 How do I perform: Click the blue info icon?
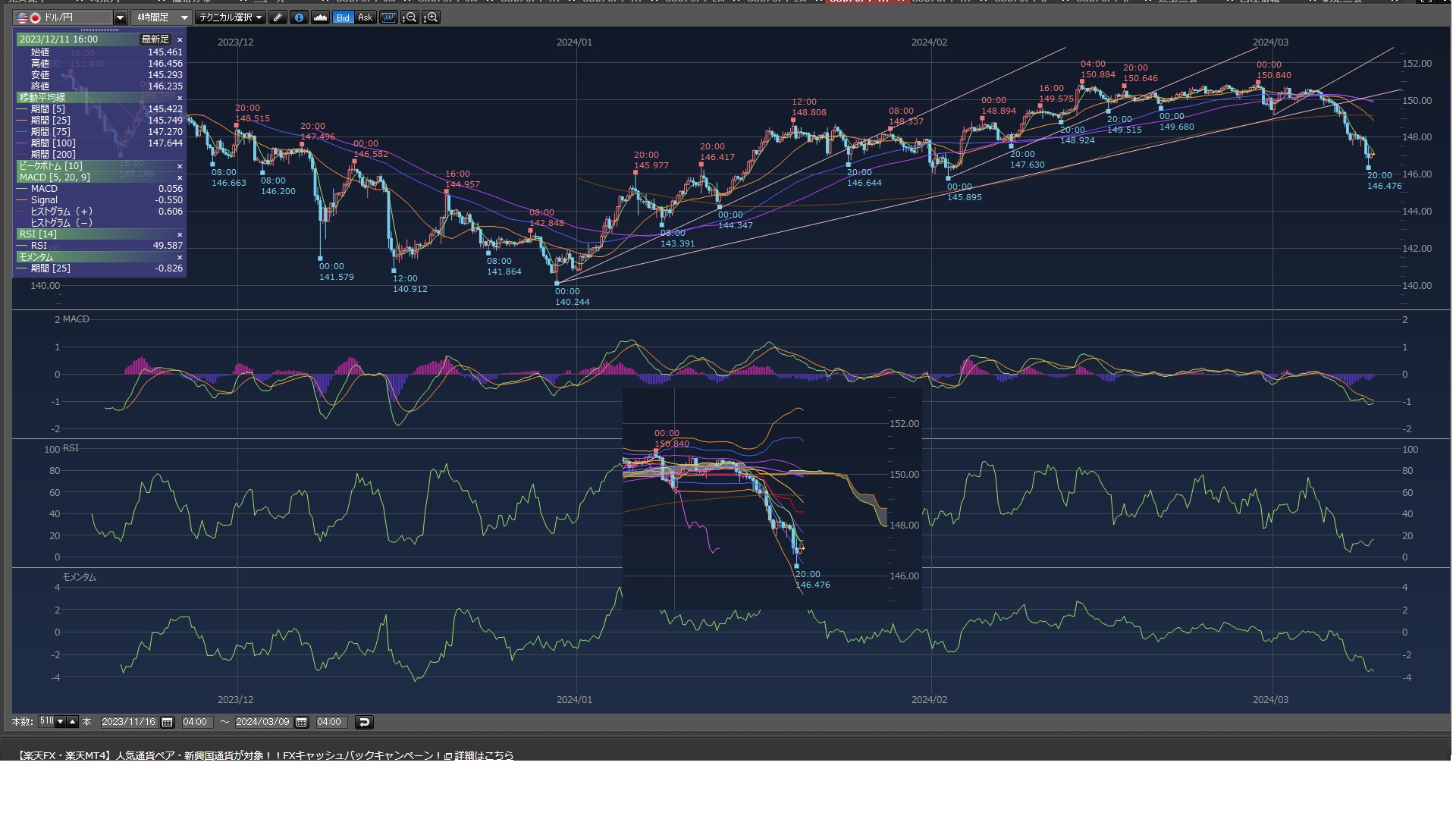point(299,17)
